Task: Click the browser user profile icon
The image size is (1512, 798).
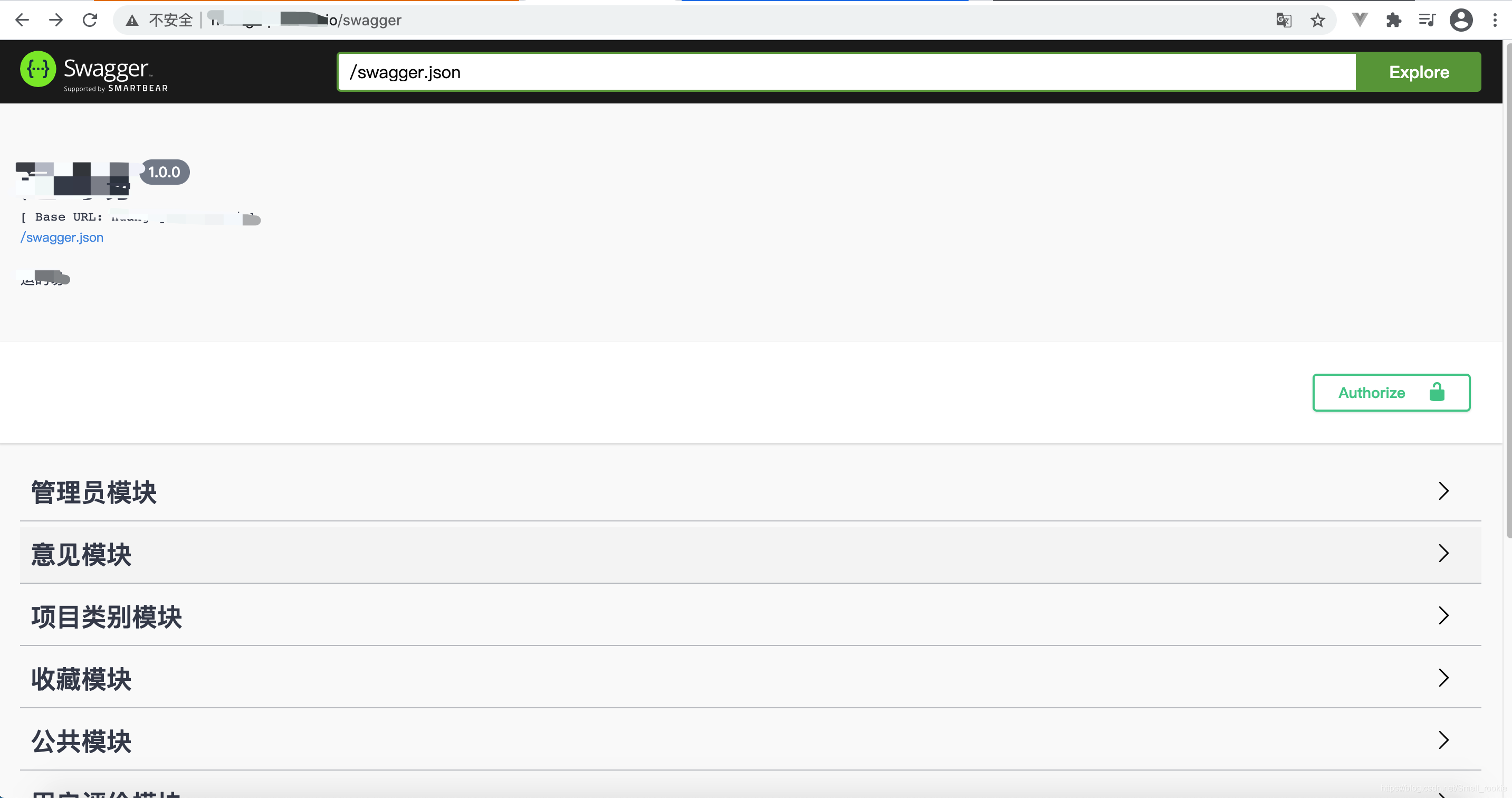Action: (x=1462, y=20)
